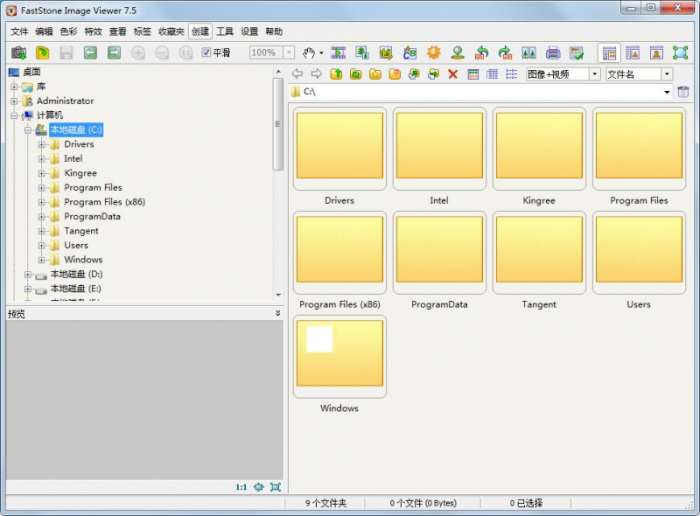This screenshot has width=700, height=516.
Task: Open the 图像+视频 file filter dropdown
Action: [595, 74]
